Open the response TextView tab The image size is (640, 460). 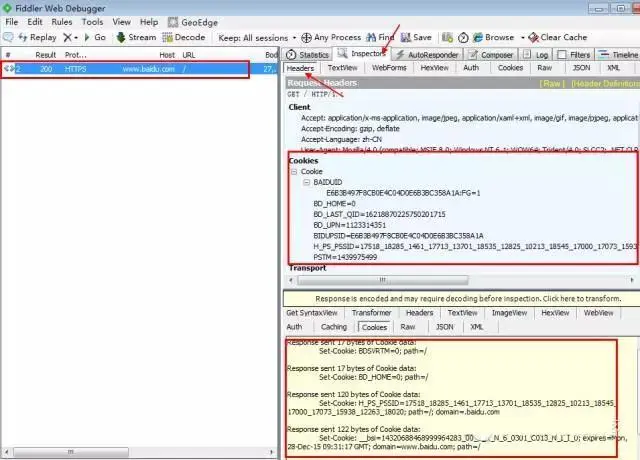[462, 313]
